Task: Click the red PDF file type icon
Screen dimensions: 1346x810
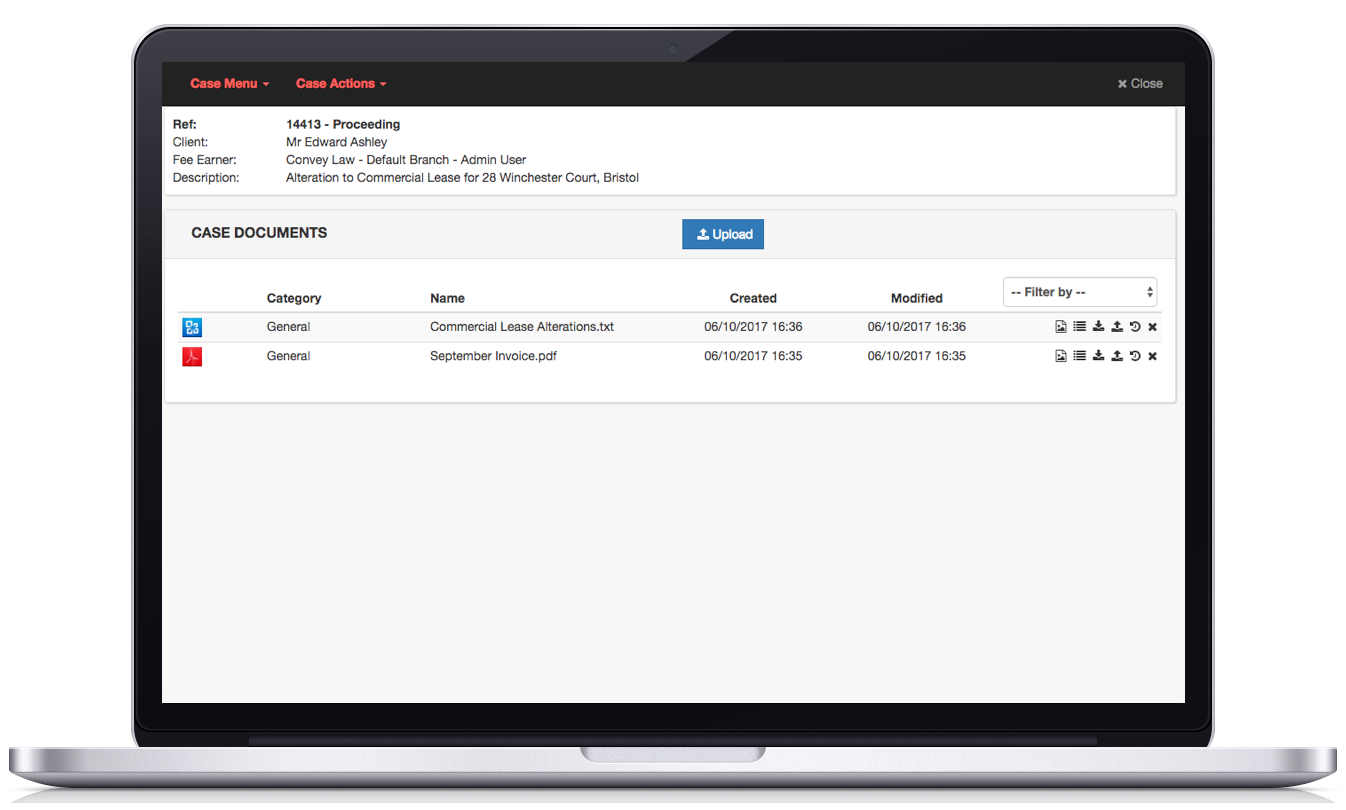Action: [x=192, y=356]
